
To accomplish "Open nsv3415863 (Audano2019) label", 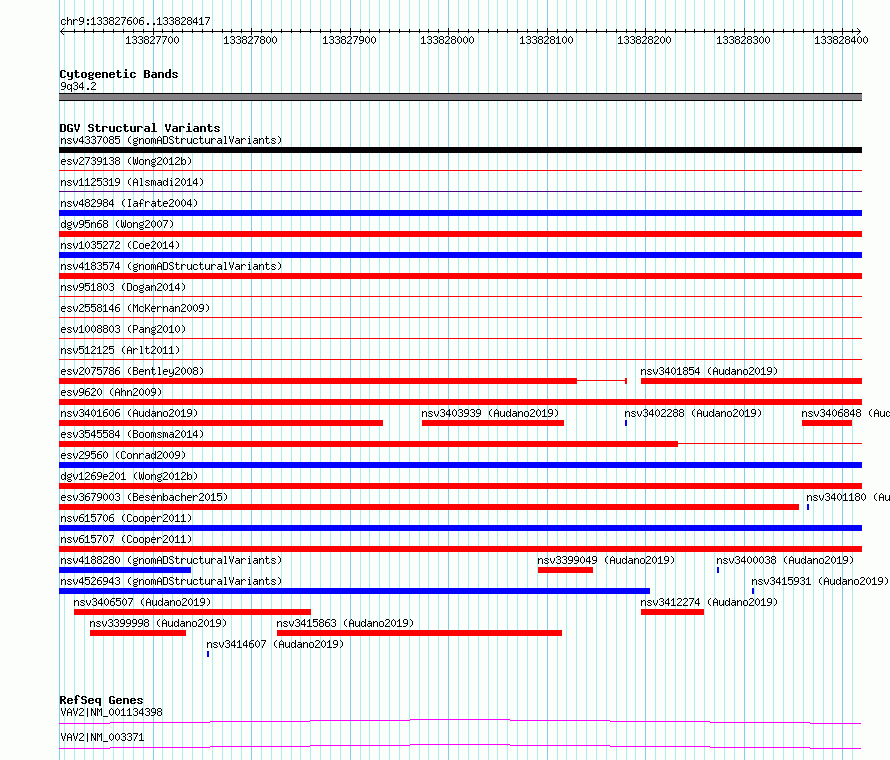I will click(x=345, y=623).
